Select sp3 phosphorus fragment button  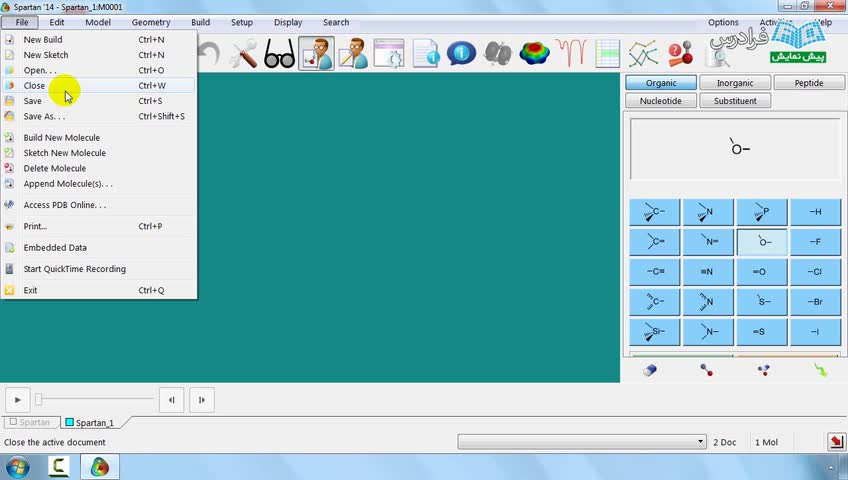click(761, 212)
